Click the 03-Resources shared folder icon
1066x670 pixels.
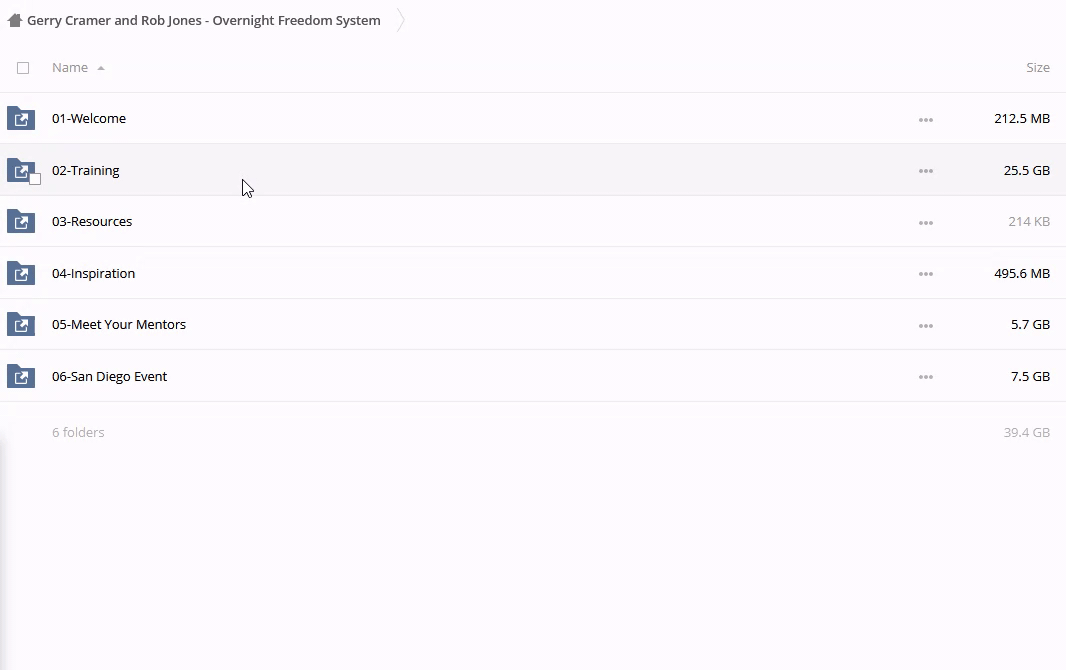click(x=21, y=222)
